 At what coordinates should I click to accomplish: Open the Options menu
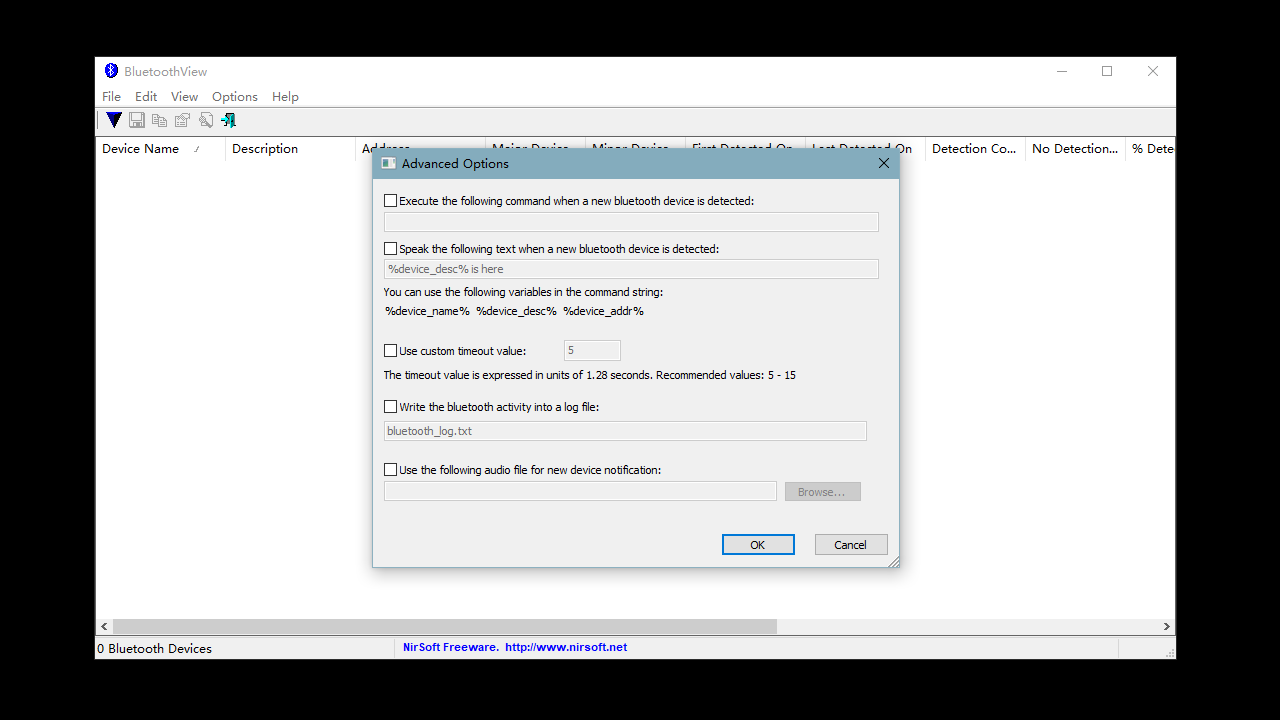tap(234, 96)
